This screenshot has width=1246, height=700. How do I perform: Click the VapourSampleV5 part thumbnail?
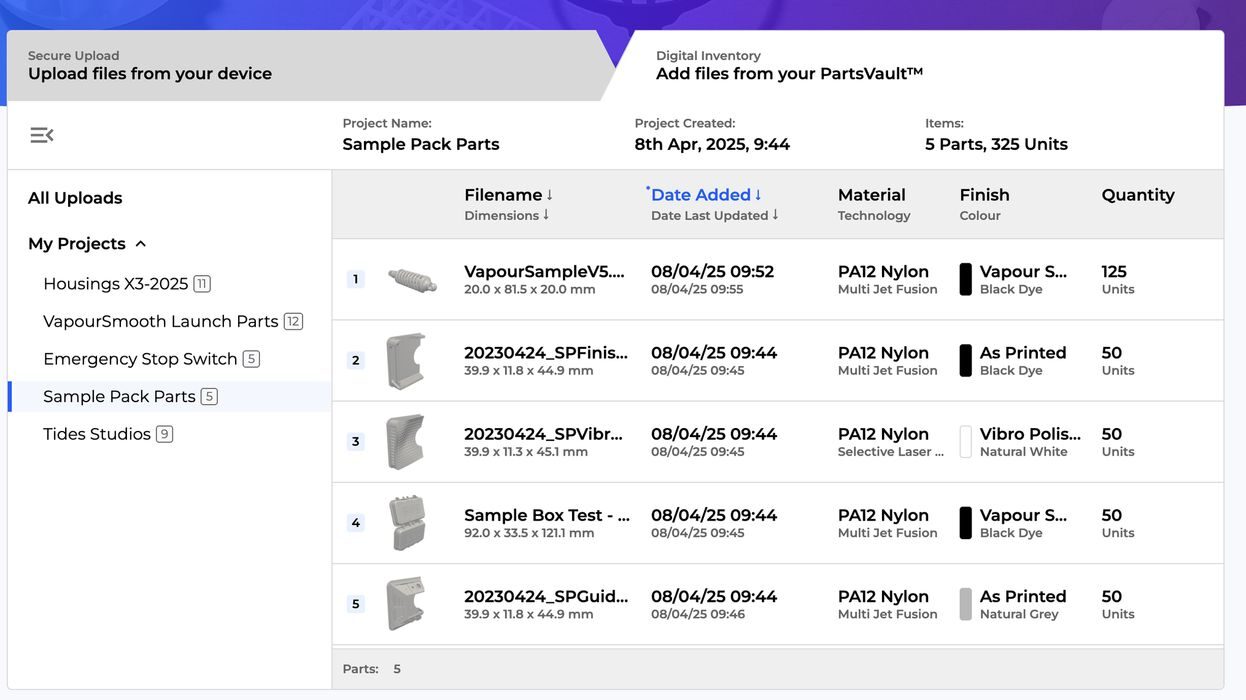point(412,280)
